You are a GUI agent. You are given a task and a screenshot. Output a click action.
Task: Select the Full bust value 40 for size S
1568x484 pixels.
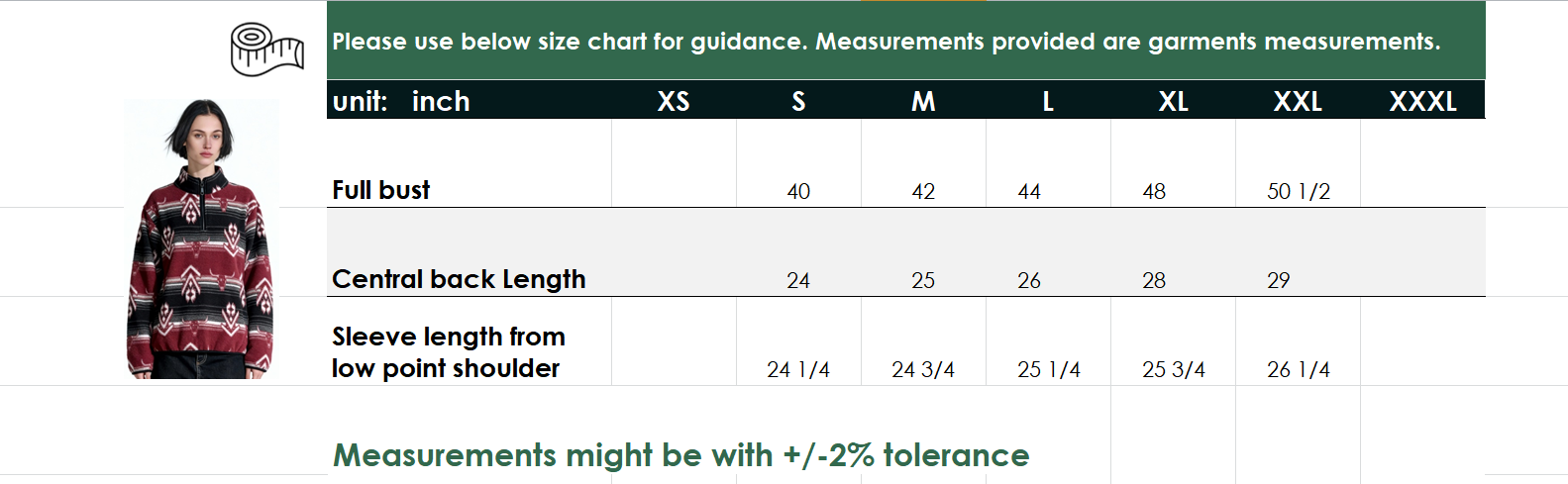pyautogui.click(x=798, y=191)
